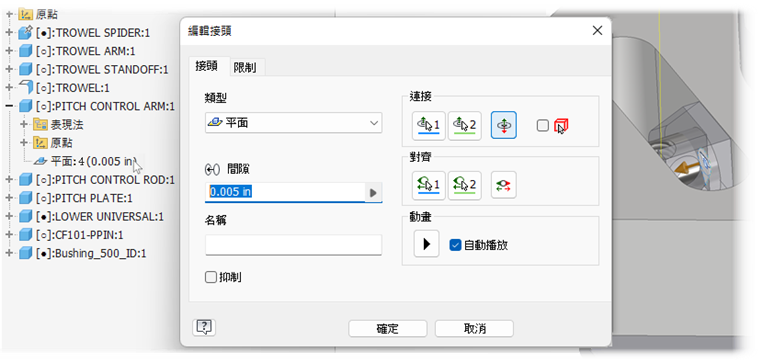Click the red cube icon beside the checkbox
The width and height of the screenshot is (763, 363).
click(561, 126)
